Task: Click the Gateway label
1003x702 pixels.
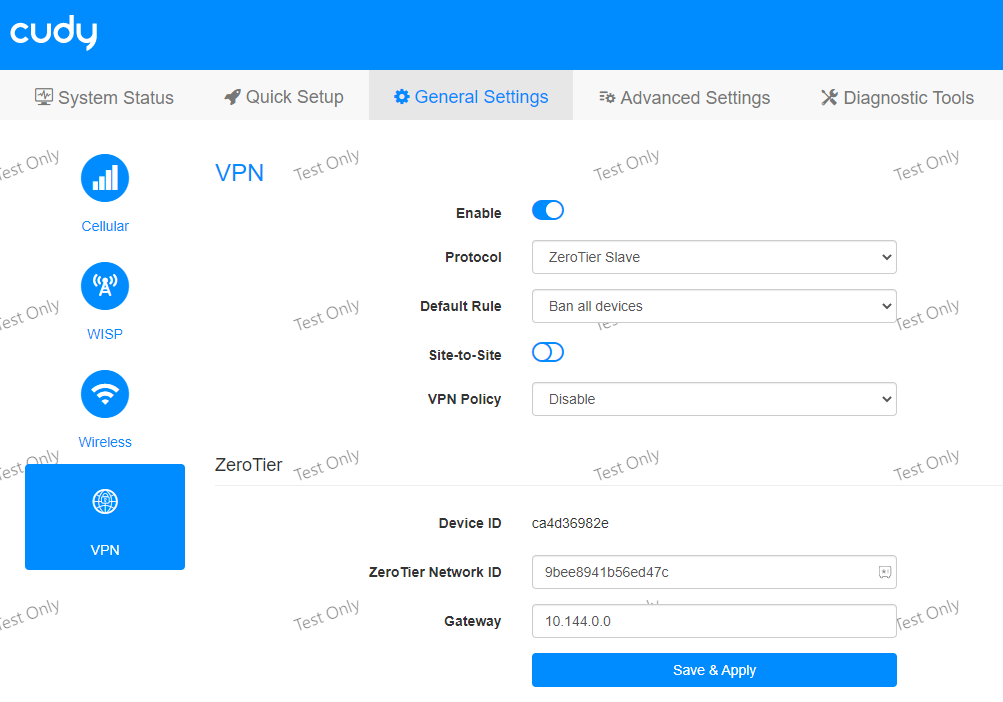Action: click(473, 621)
